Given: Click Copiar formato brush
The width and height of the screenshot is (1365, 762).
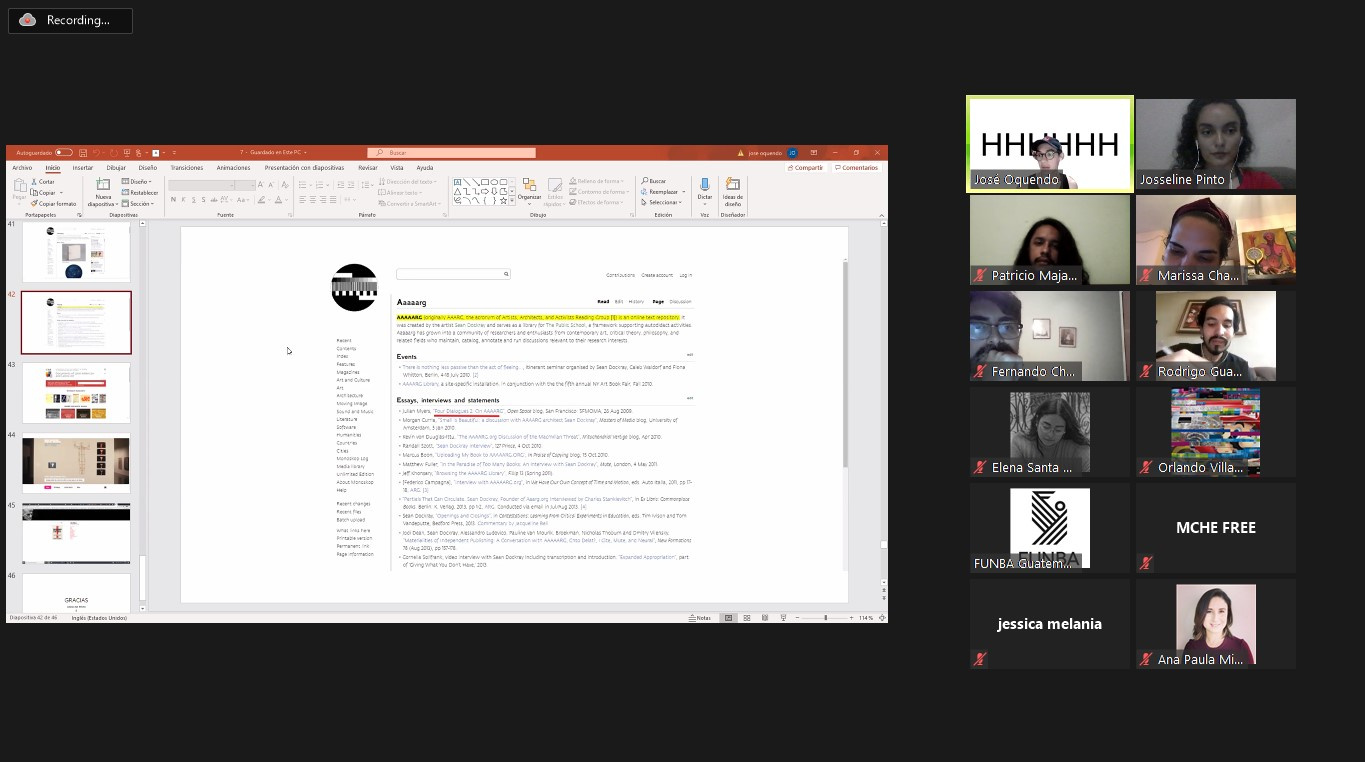Looking at the screenshot, I should point(53,204).
